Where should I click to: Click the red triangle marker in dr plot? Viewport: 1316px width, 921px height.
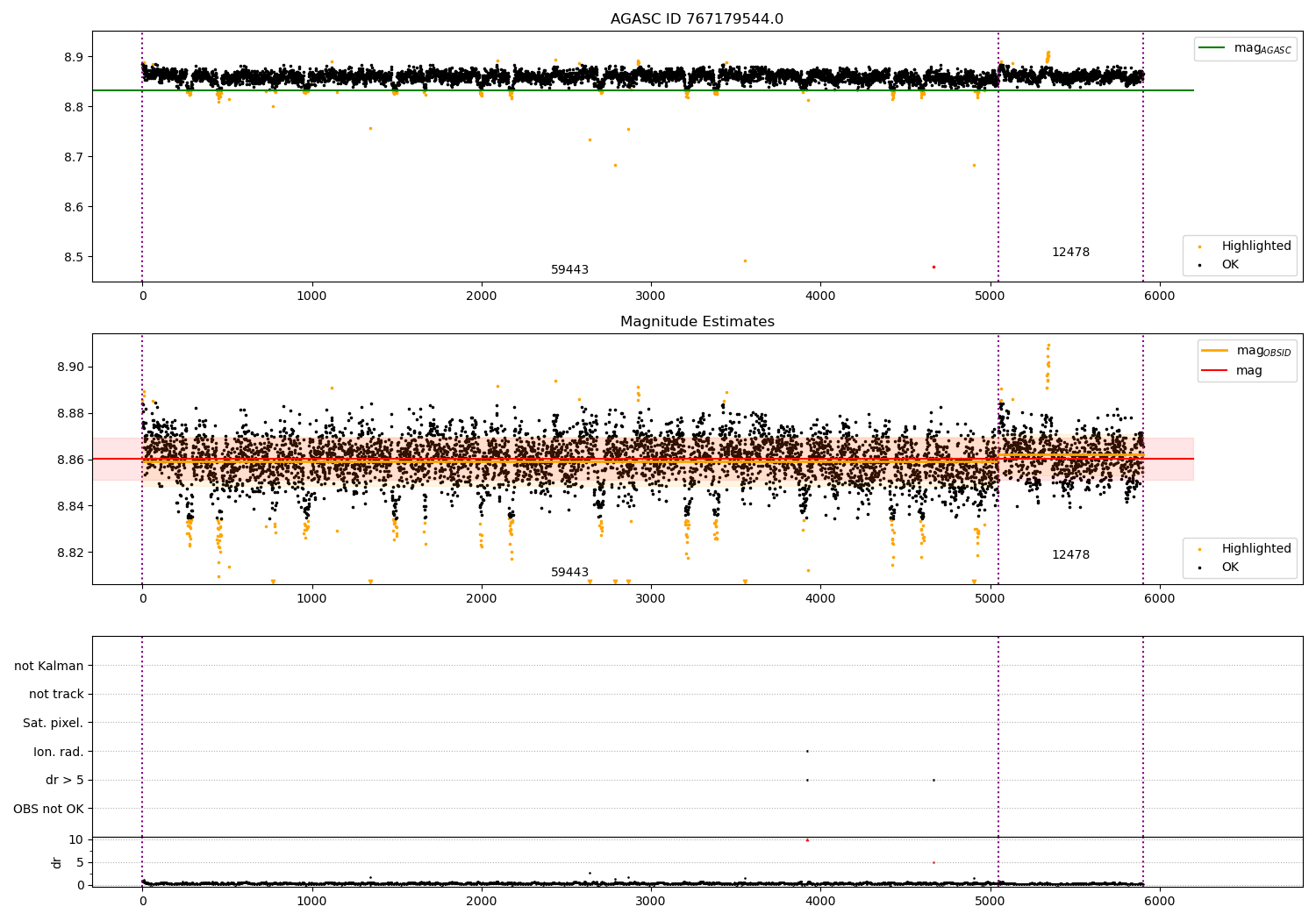click(807, 840)
